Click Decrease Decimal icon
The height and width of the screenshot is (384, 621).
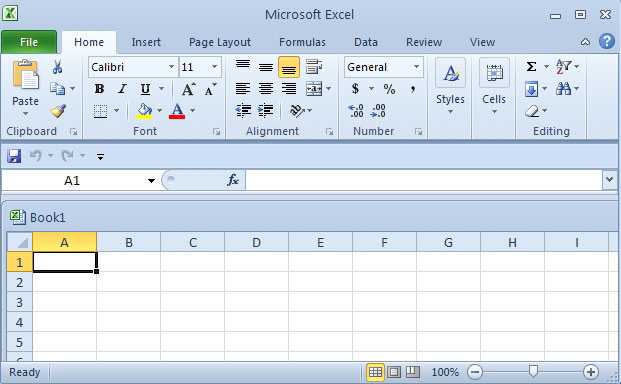click(378, 111)
